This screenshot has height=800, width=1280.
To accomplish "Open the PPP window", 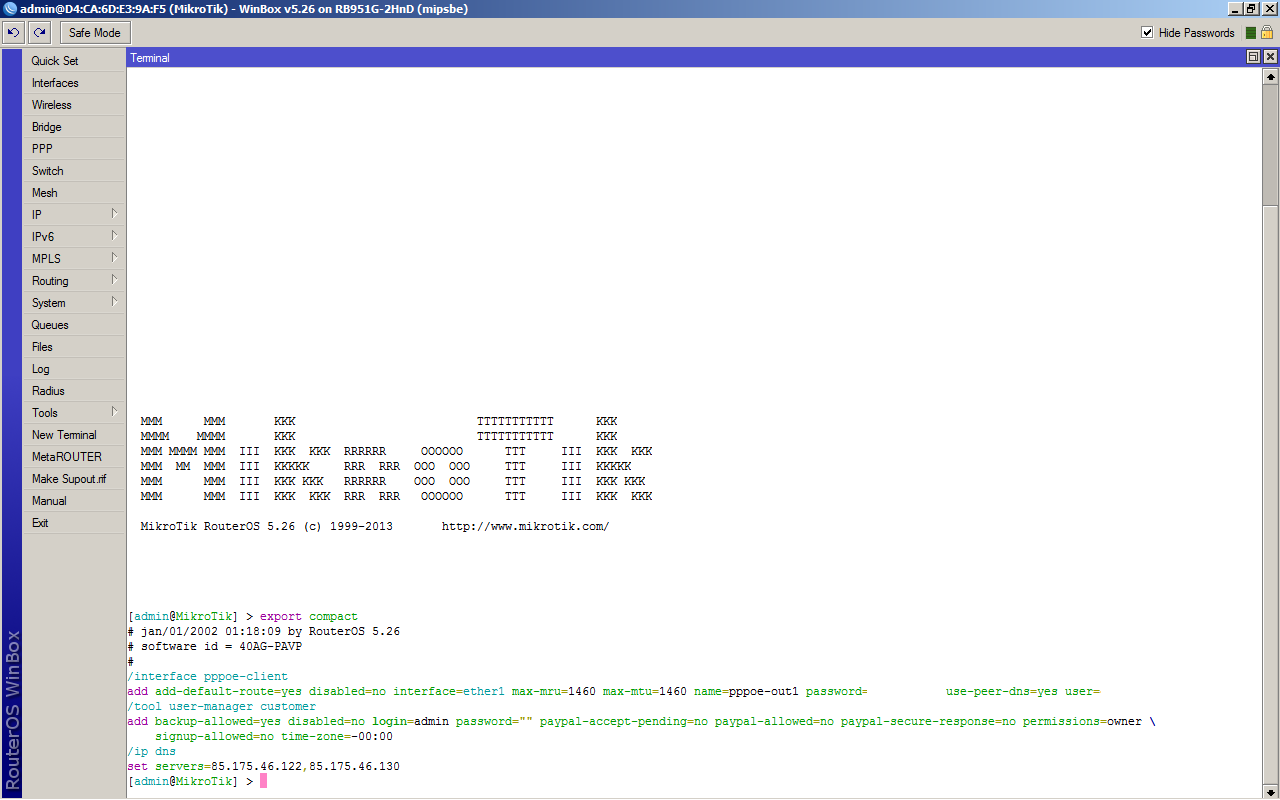I will tap(74, 149).
